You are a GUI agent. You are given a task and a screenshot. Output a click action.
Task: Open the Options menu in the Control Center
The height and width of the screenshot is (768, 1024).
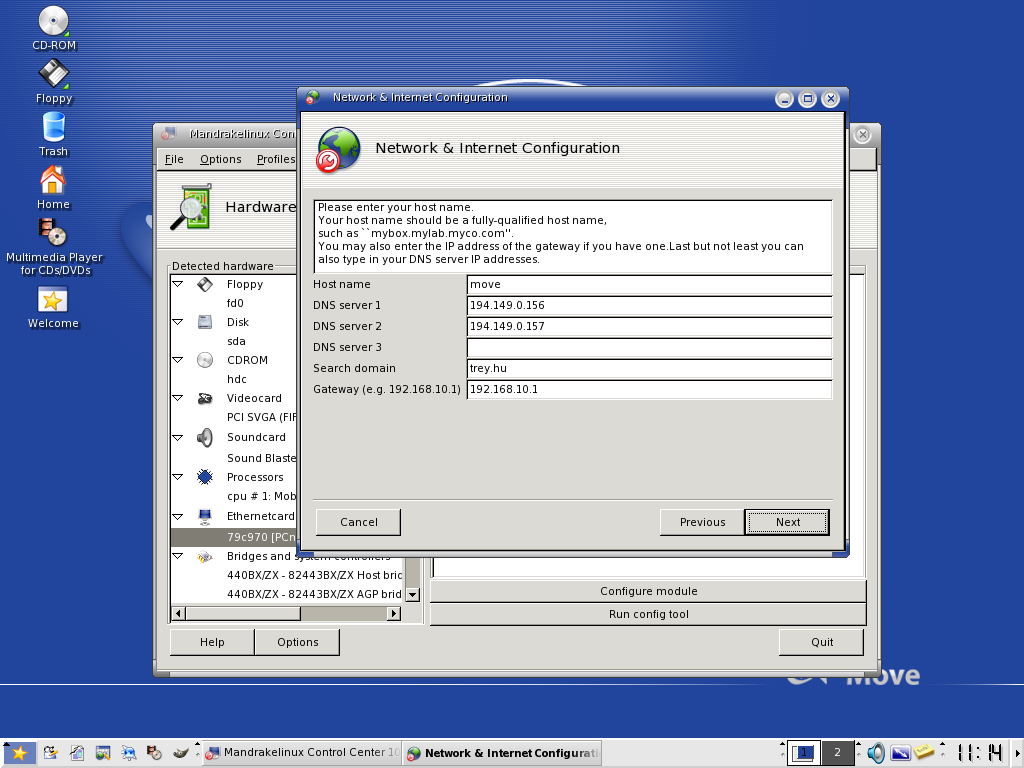tap(221, 159)
